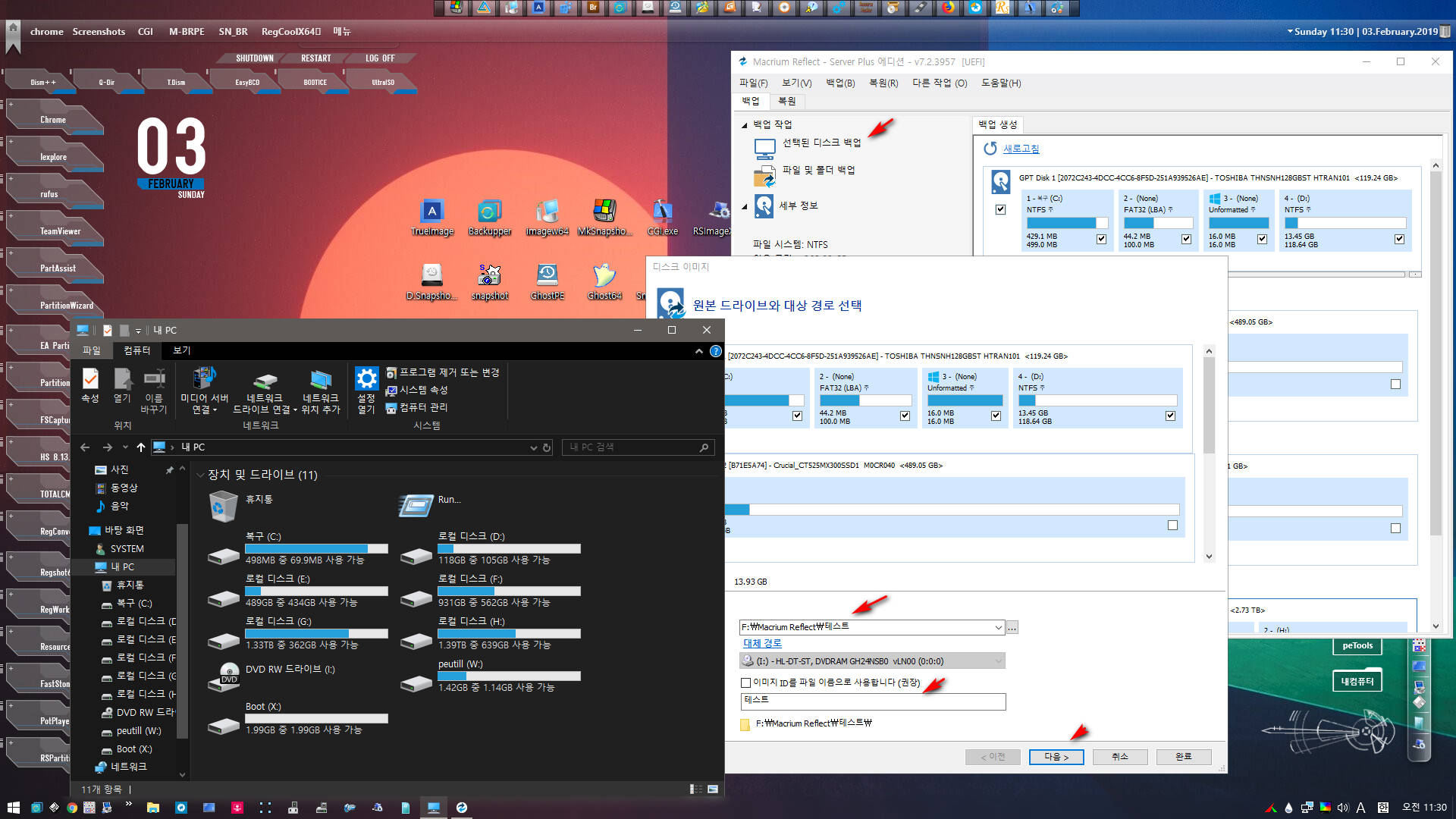Uncheck the 1 - 복구 (C:) 499.0 MB partition checkbox

1101,239
